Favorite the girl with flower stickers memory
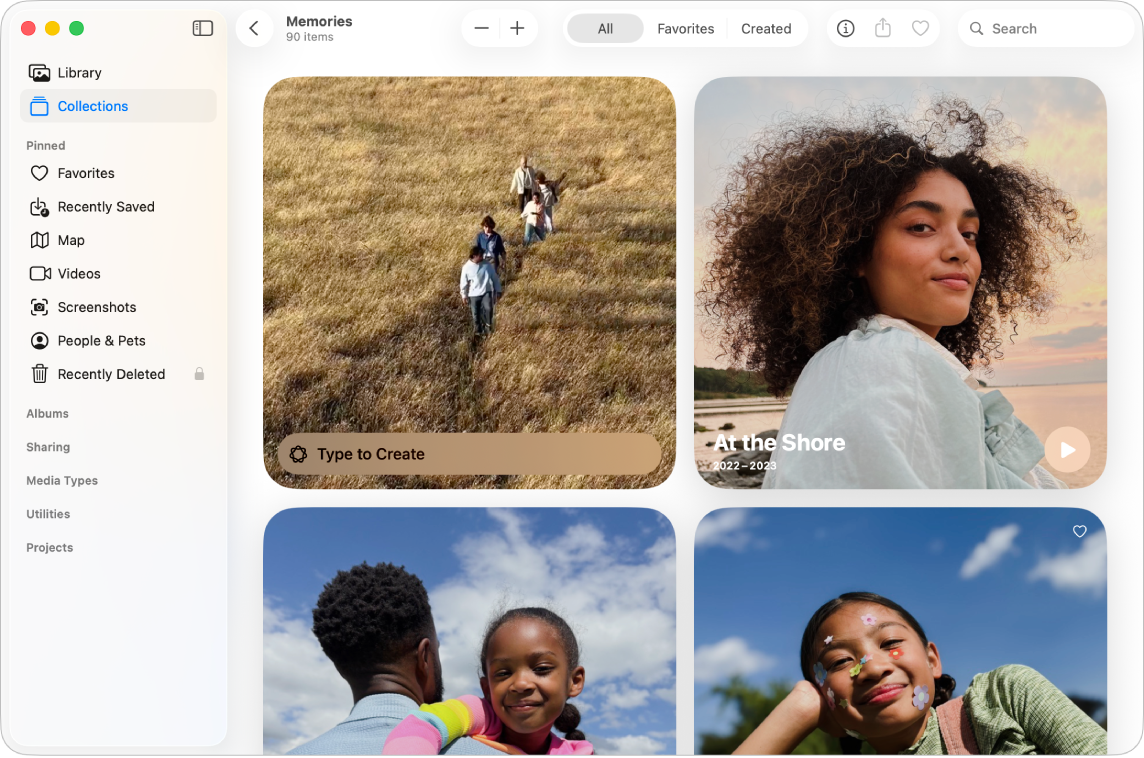The image size is (1144, 758). coord(1079,531)
